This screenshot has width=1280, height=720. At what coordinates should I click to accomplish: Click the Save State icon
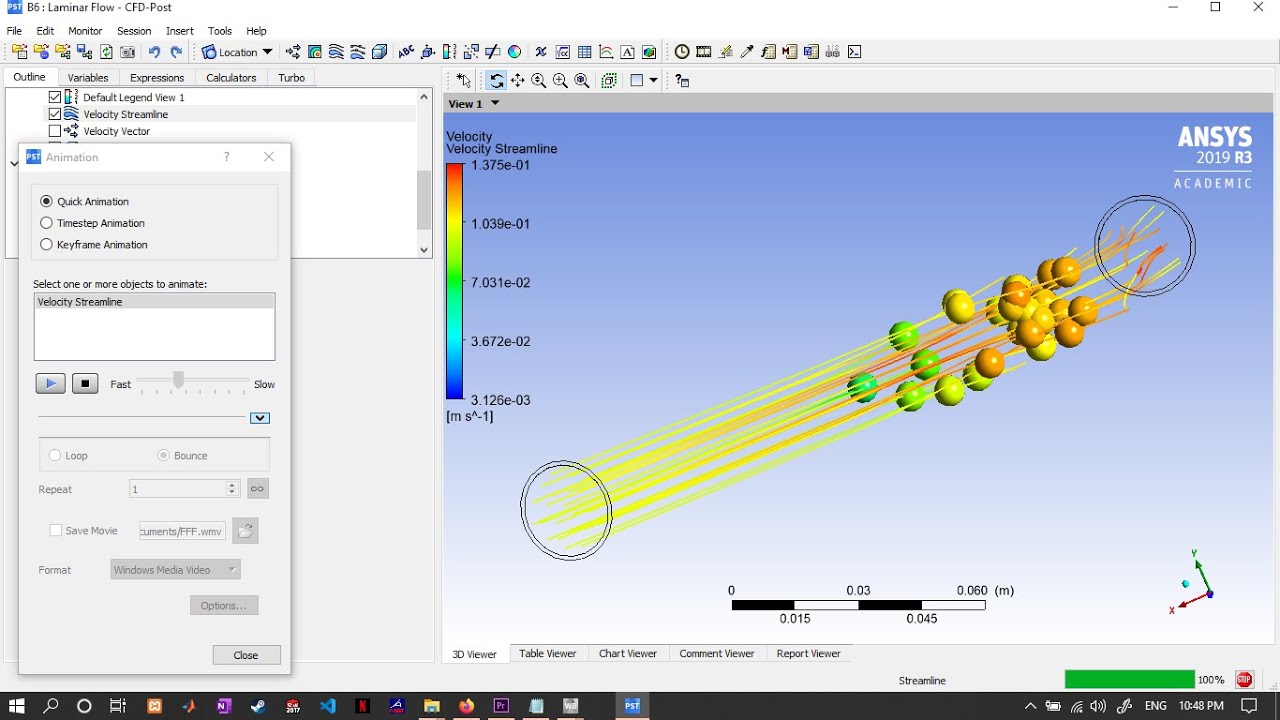[84, 52]
